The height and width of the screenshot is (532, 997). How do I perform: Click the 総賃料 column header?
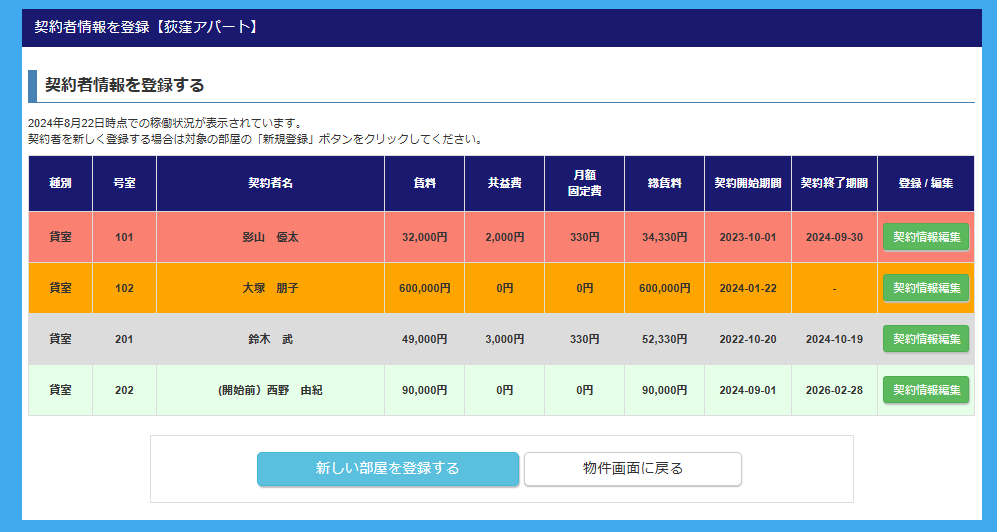point(664,184)
